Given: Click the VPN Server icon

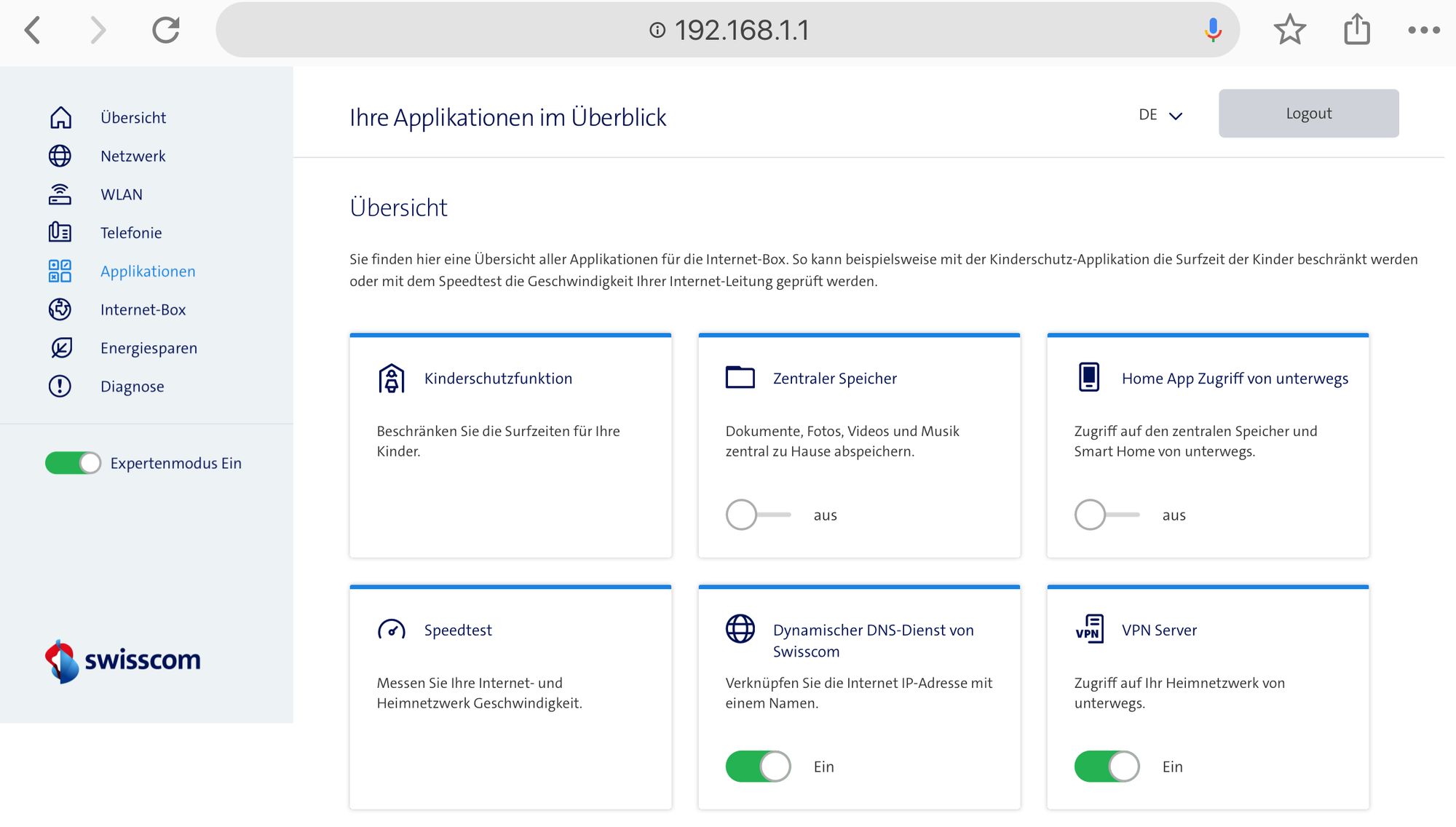Looking at the screenshot, I should pyautogui.click(x=1090, y=628).
